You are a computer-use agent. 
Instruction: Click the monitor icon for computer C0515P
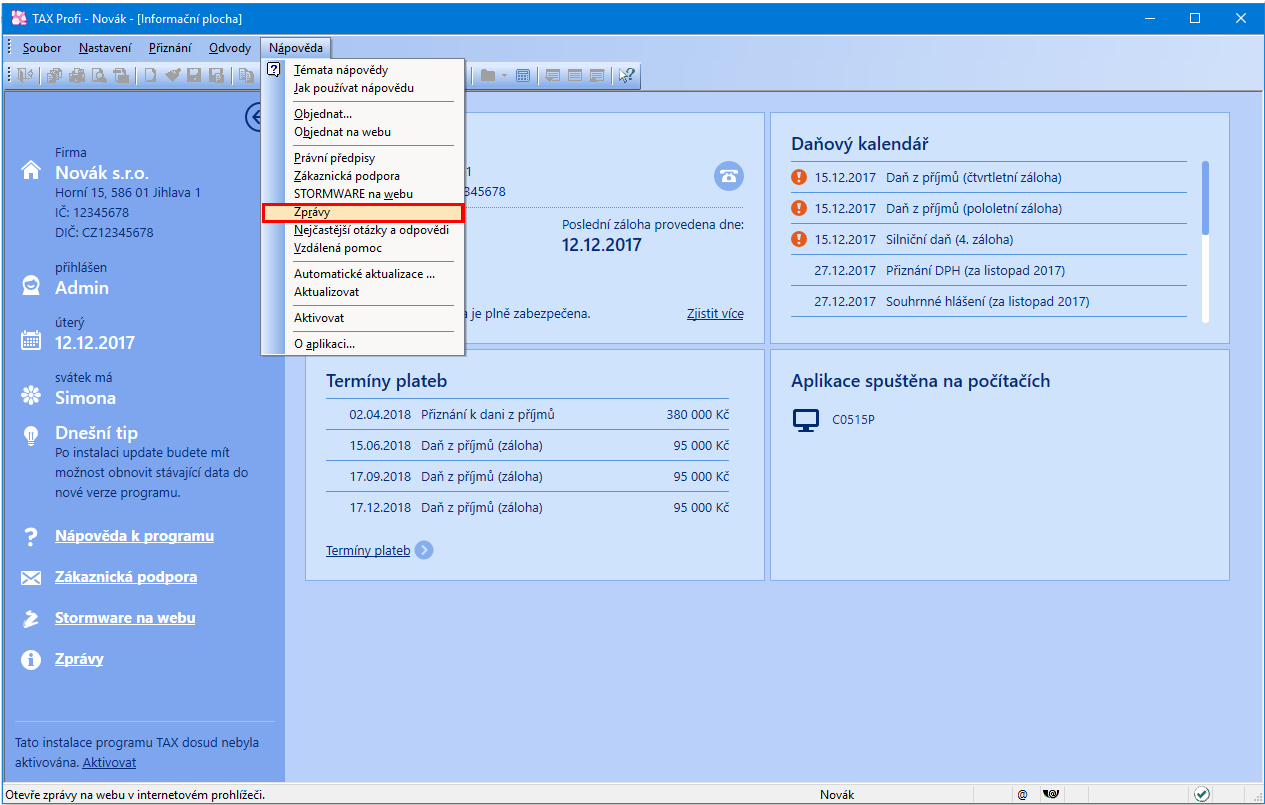tap(806, 420)
